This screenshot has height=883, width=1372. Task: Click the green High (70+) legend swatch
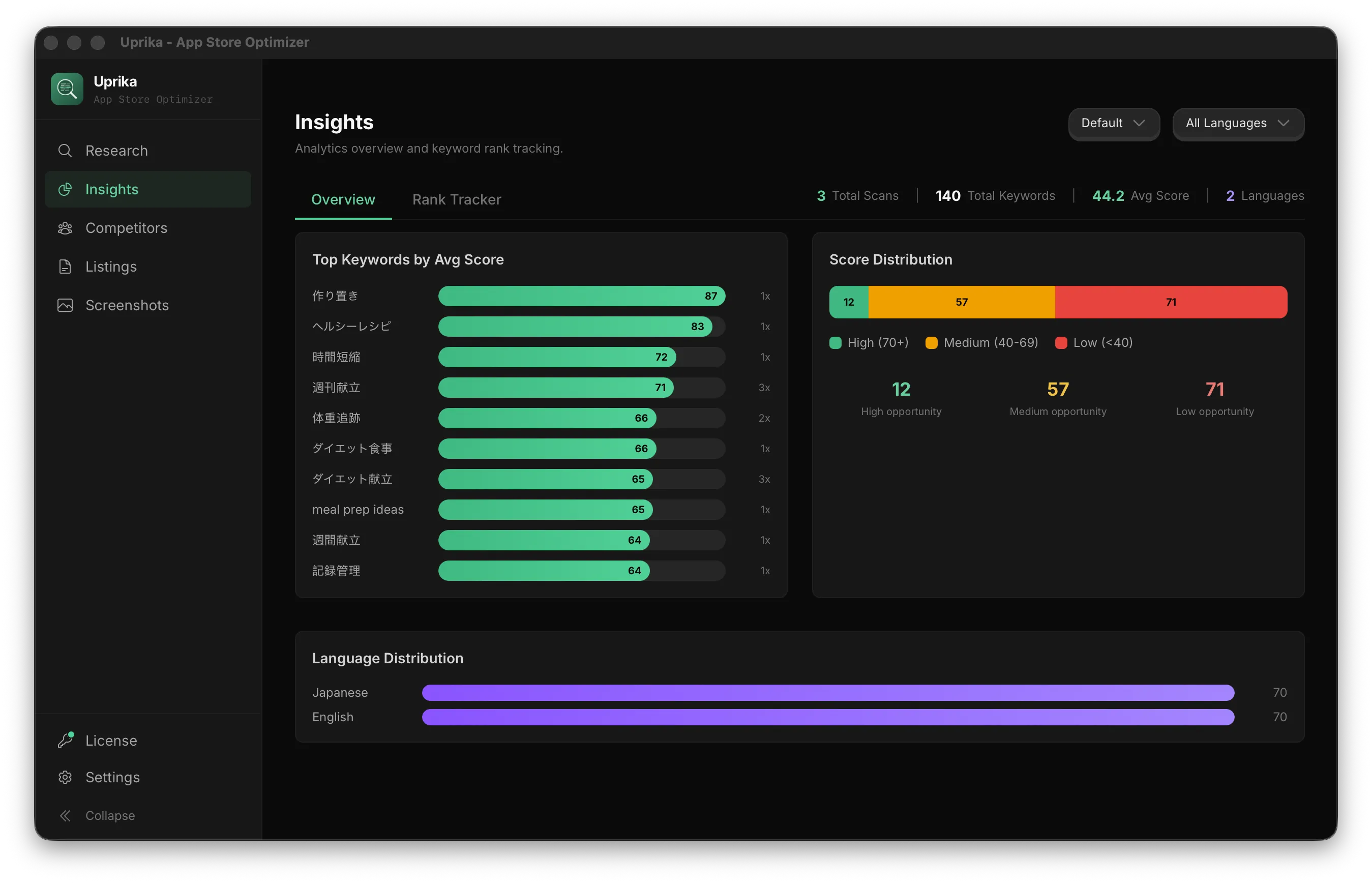835,343
